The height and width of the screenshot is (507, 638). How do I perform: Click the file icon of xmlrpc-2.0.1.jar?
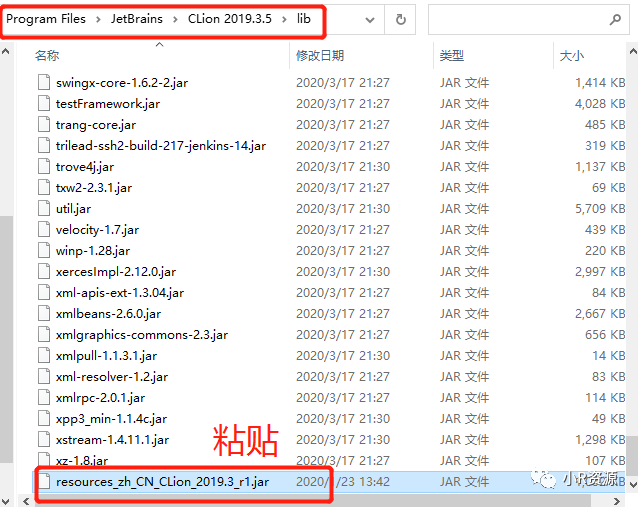tap(44, 397)
